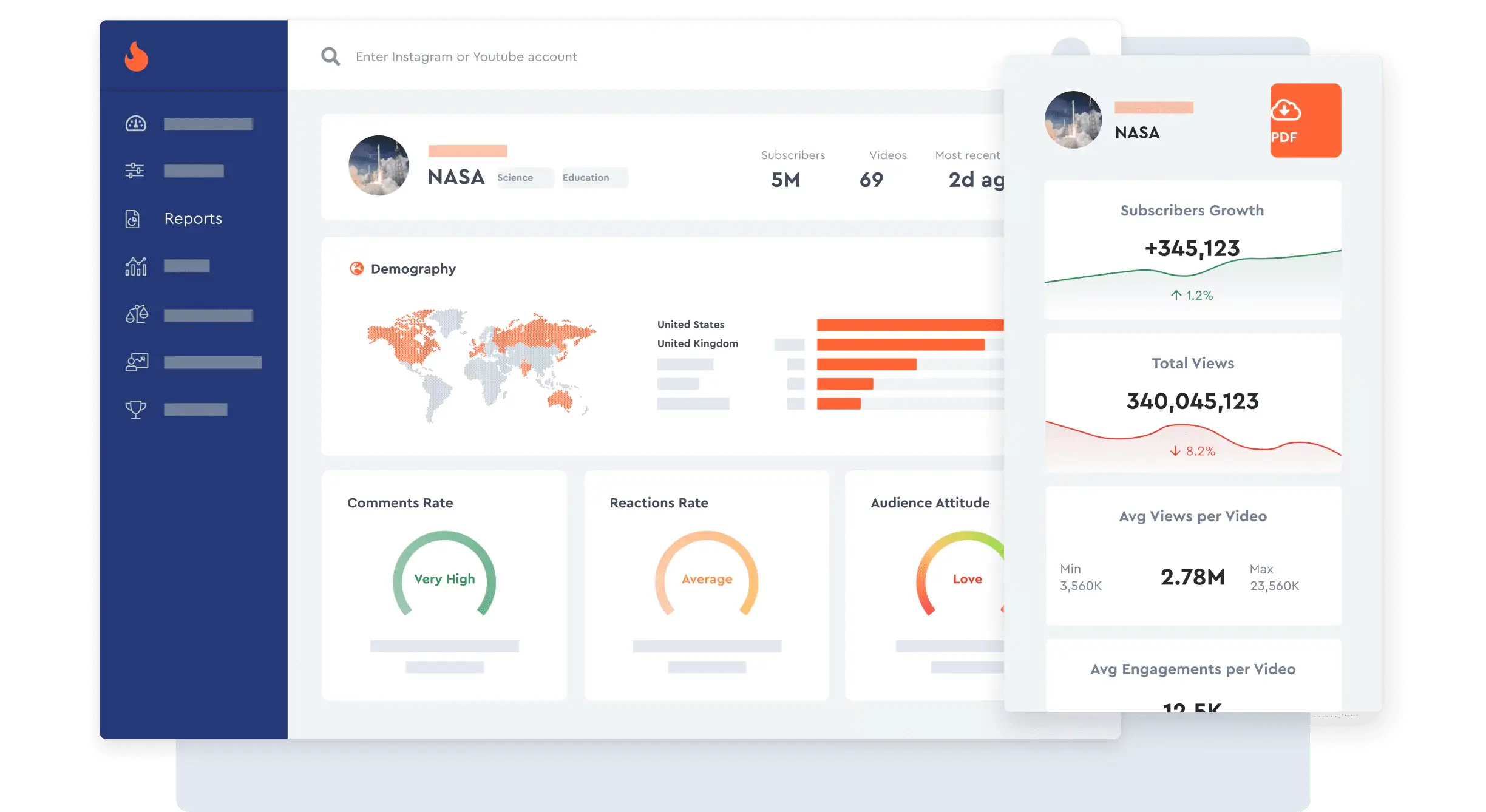The width and height of the screenshot is (1486, 812).
Task: Click into the Instagram or Youtube account search field
Action: (x=466, y=56)
